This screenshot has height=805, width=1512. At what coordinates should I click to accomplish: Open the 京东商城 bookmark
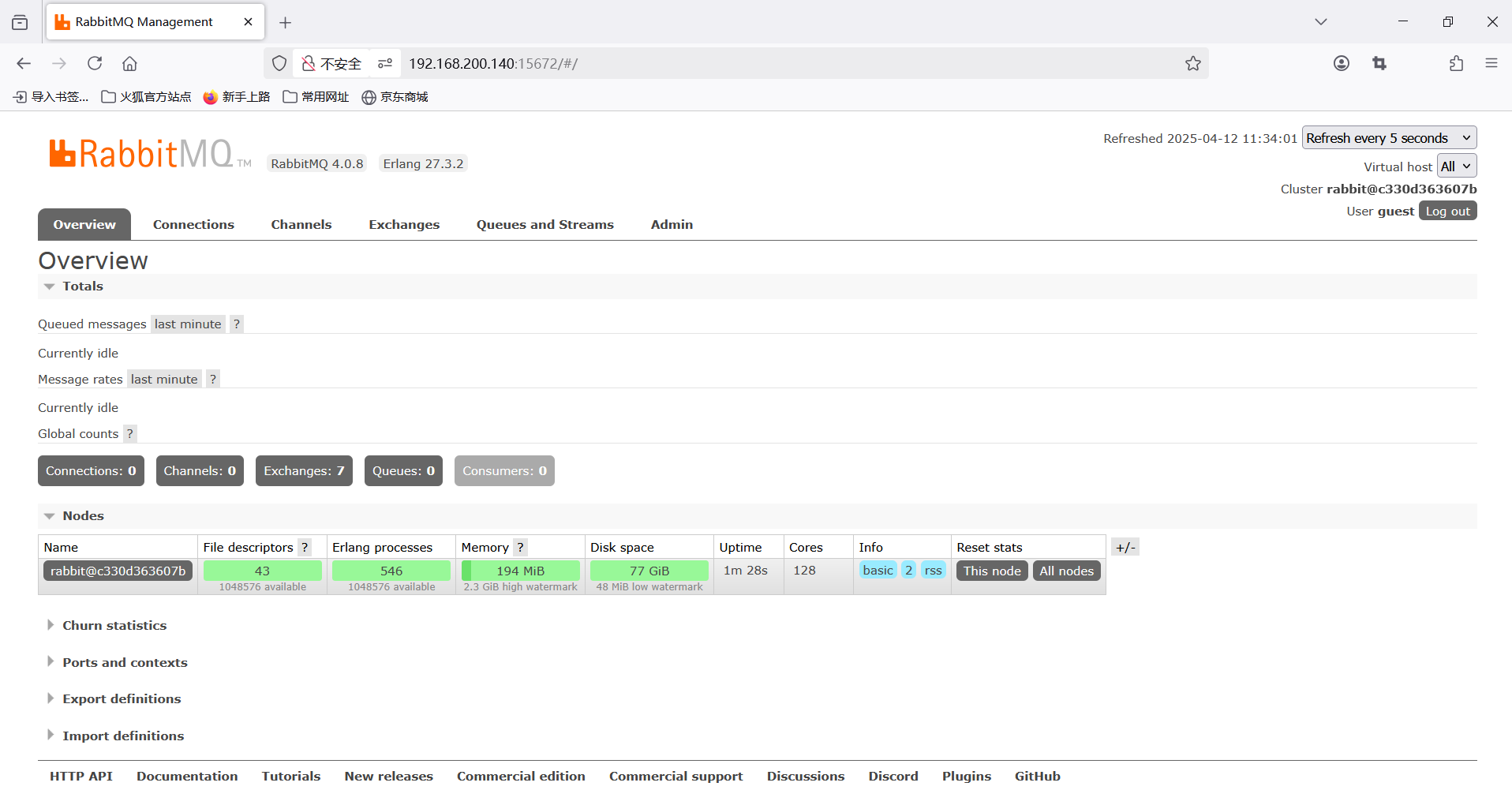tap(395, 96)
